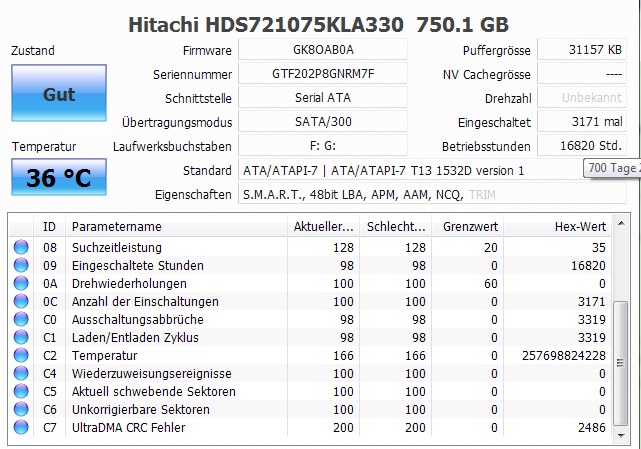The height and width of the screenshot is (449, 641).
Task: Click the Schlecht... column header
Action: (x=395, y=227)
